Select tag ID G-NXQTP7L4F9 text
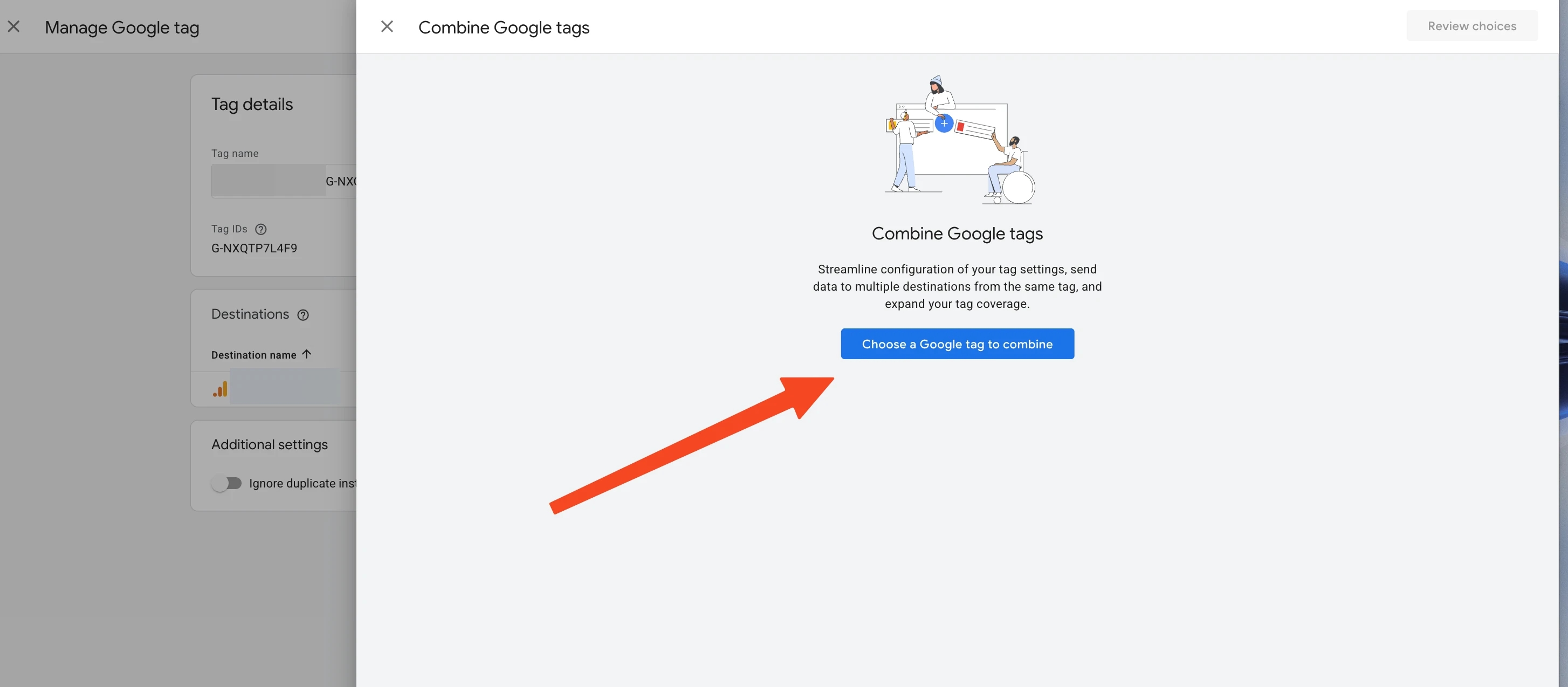The height and width of the screenshot is (687, 1568). 254,248
